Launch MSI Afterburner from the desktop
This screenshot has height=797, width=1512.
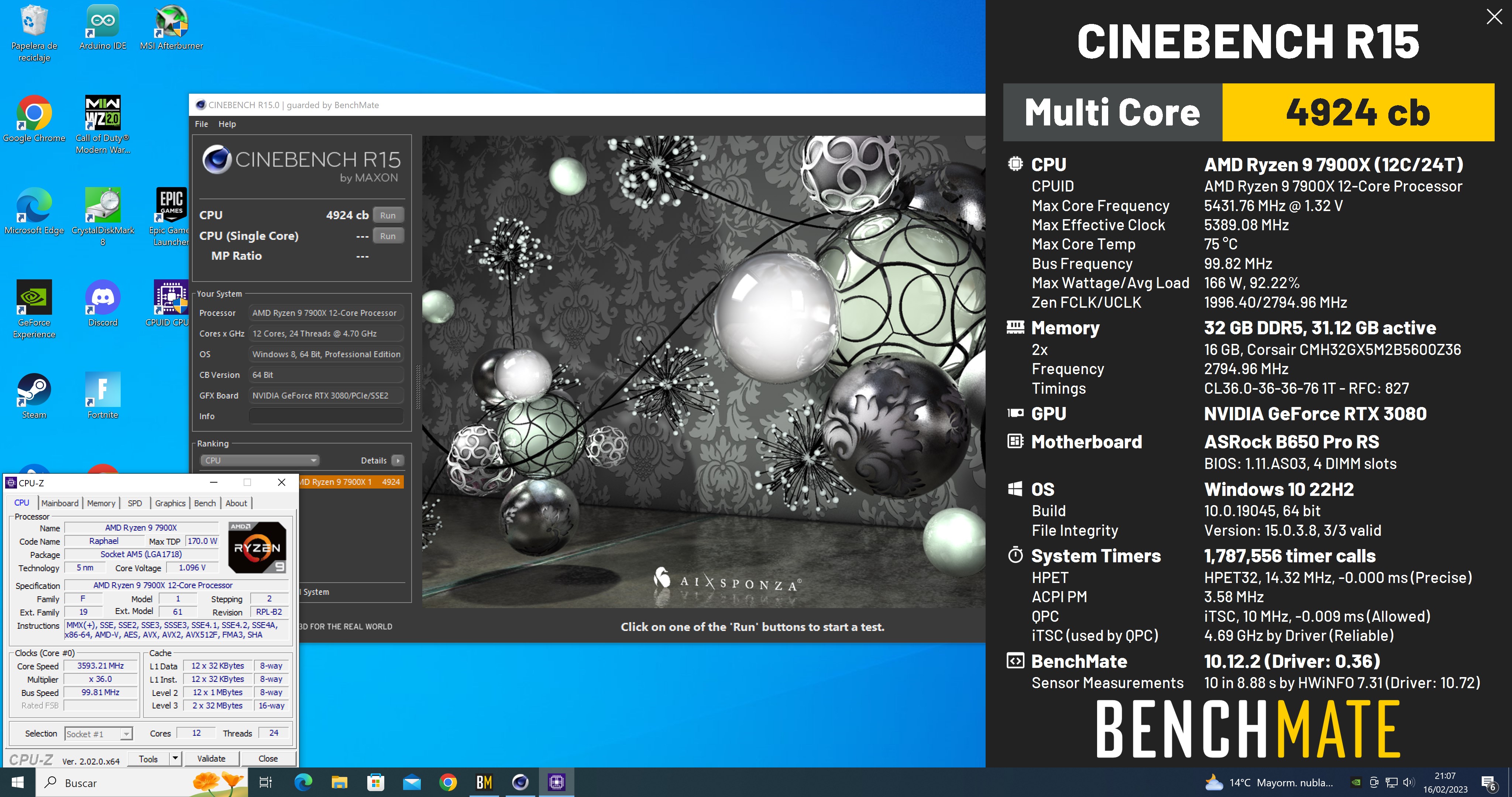click(x=171, y=28)
